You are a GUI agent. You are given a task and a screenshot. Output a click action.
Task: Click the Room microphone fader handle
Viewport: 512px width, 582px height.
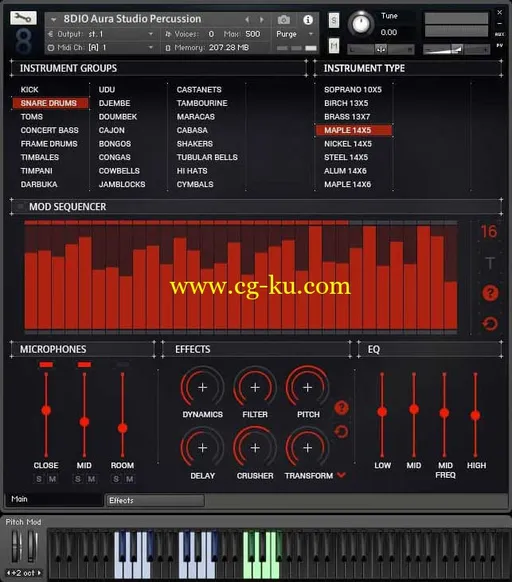123,428
